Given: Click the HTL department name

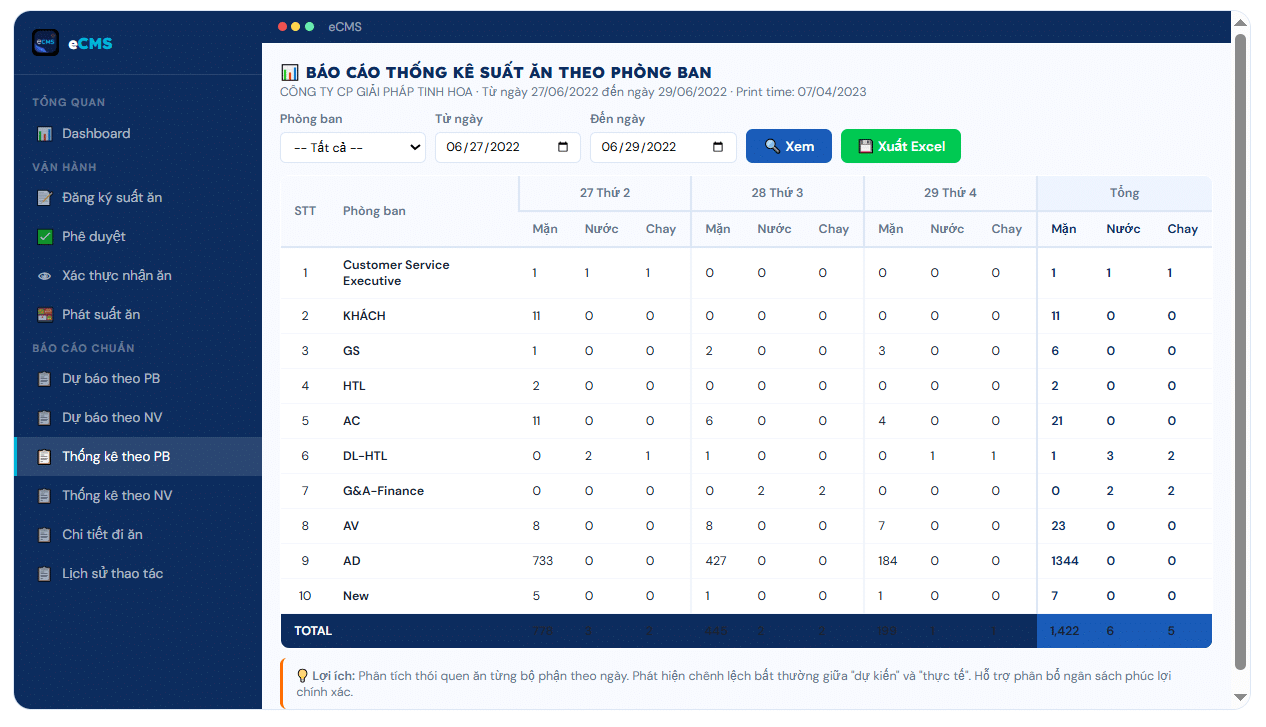Looking at the screenshot, I should [x=354, y=386].
